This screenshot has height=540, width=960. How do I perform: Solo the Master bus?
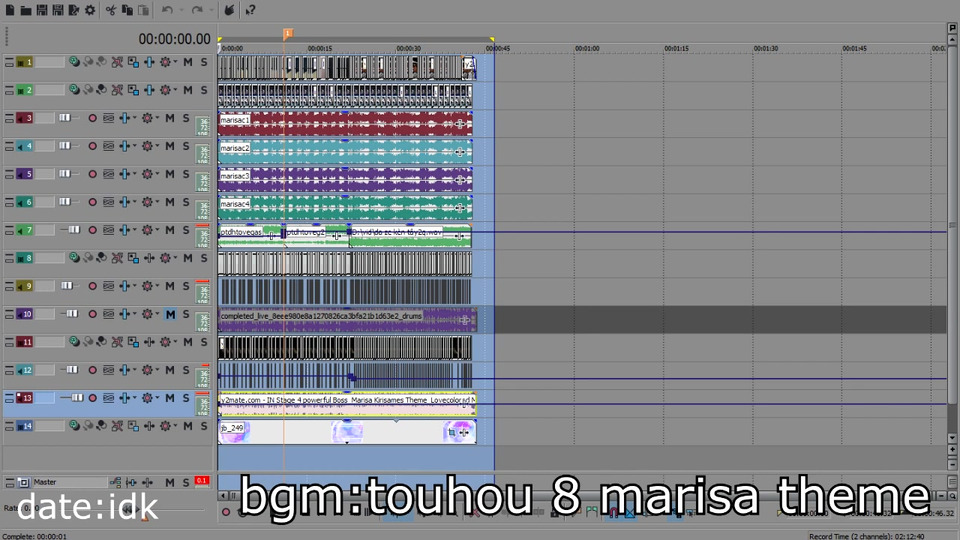tap(186, 482)
